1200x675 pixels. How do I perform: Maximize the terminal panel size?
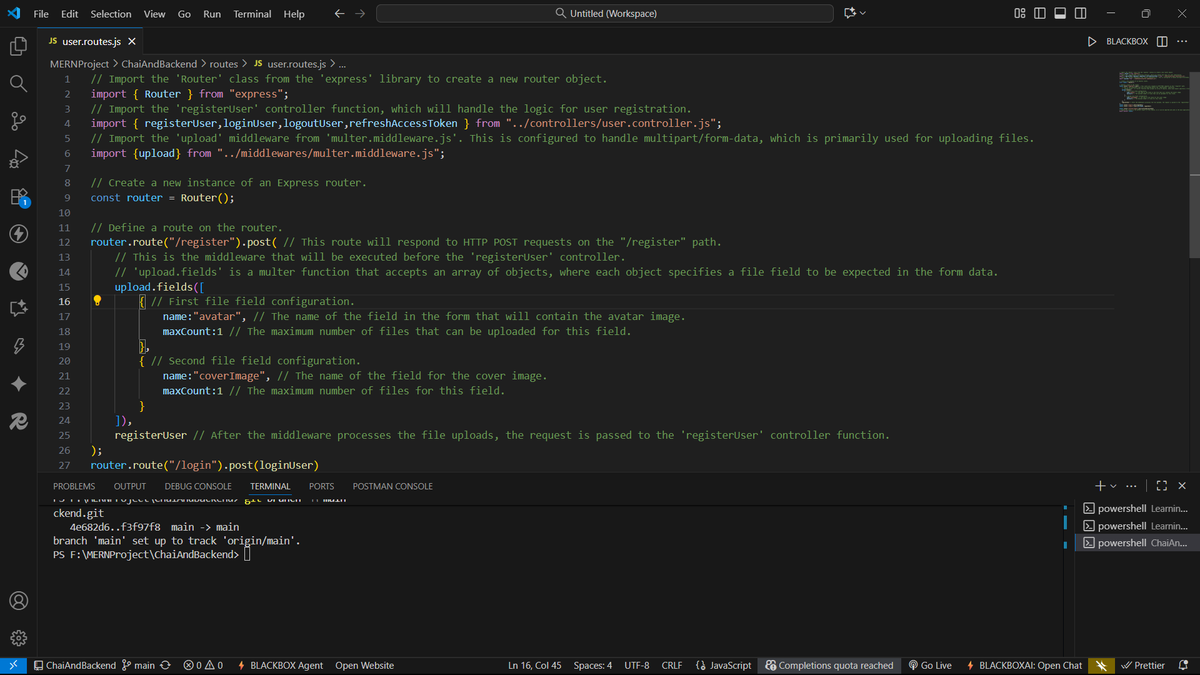click(x=1162, y=486)
